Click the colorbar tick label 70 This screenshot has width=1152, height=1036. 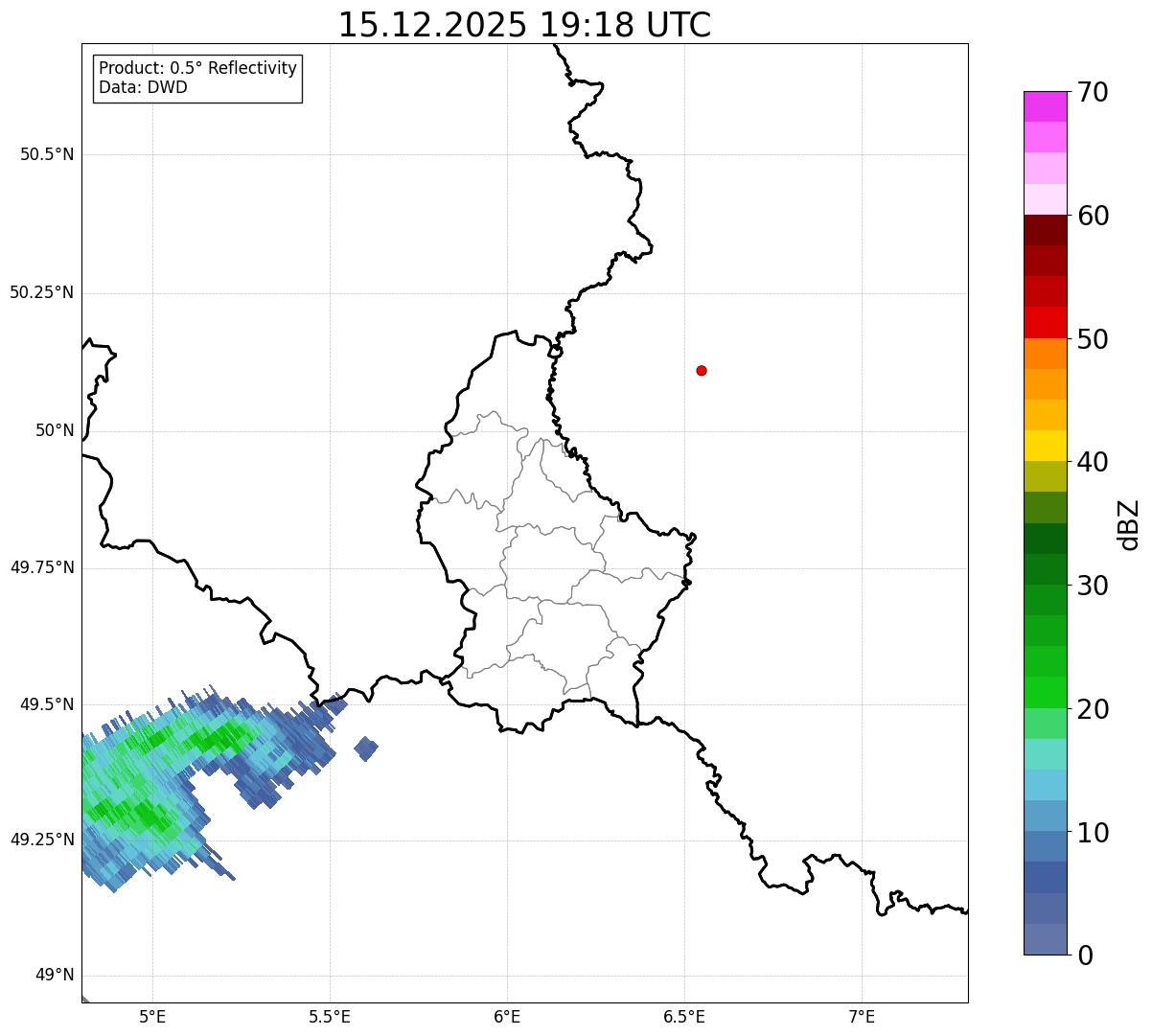[1093, 92]
